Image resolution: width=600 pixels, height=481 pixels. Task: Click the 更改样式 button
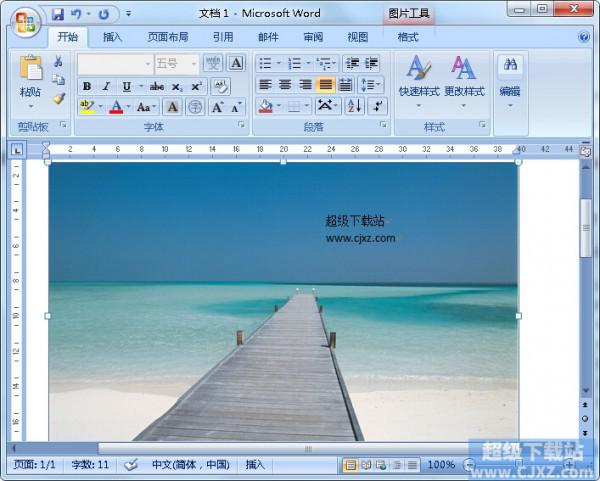(464, 82)
